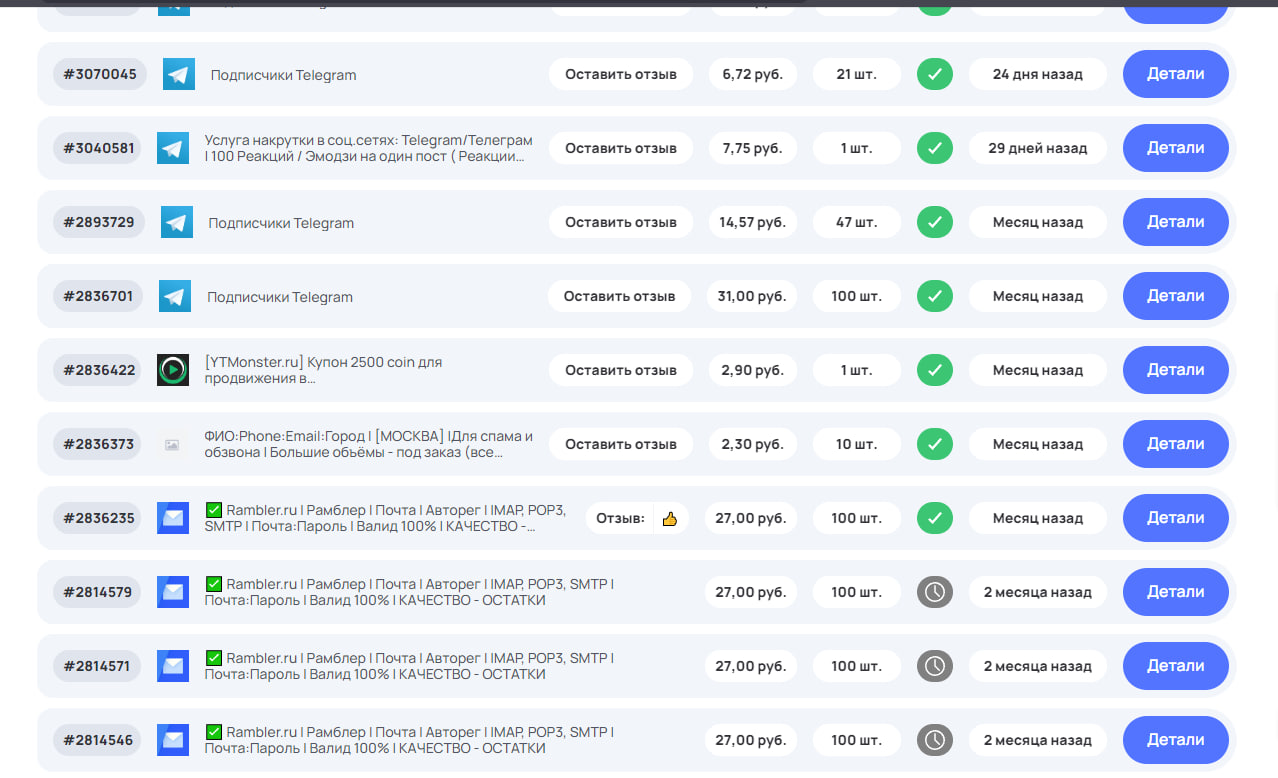
Task: Click mail icon for order #2814546
Action: tap(173, 740)
